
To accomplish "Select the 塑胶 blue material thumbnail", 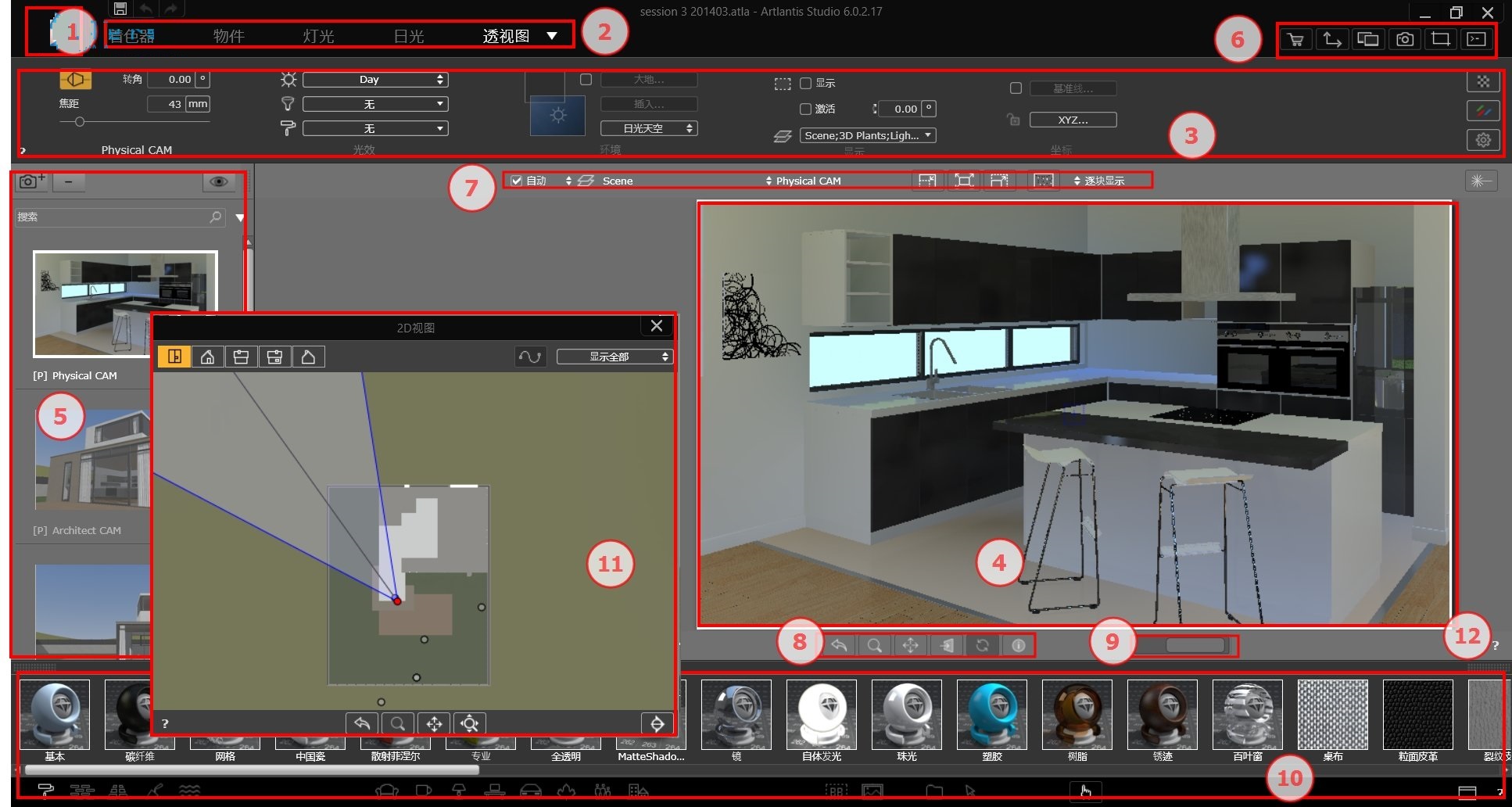I will pos(991,715).
